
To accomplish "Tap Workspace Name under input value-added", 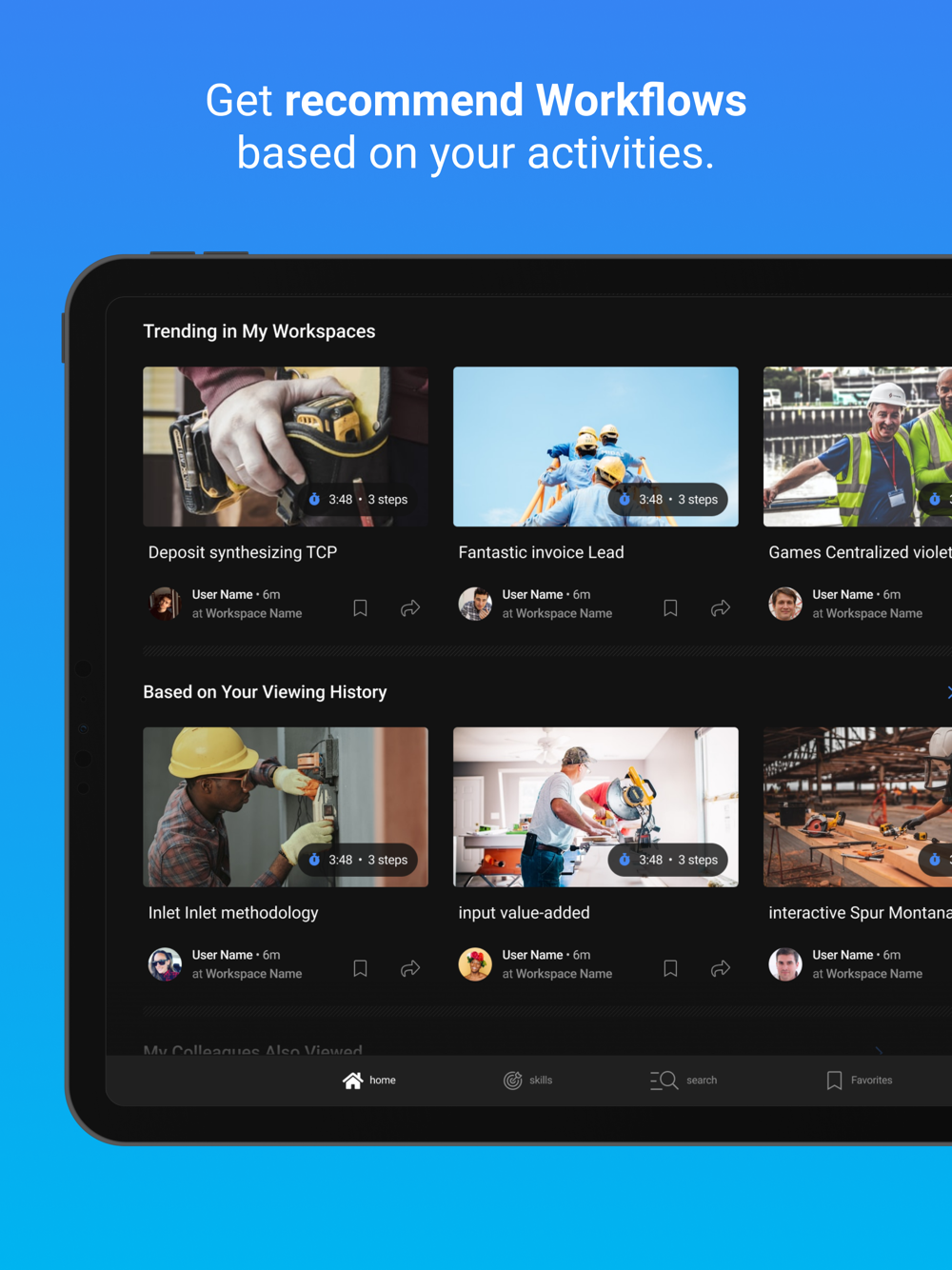I will pyautogui.click(x=564, y=974).
